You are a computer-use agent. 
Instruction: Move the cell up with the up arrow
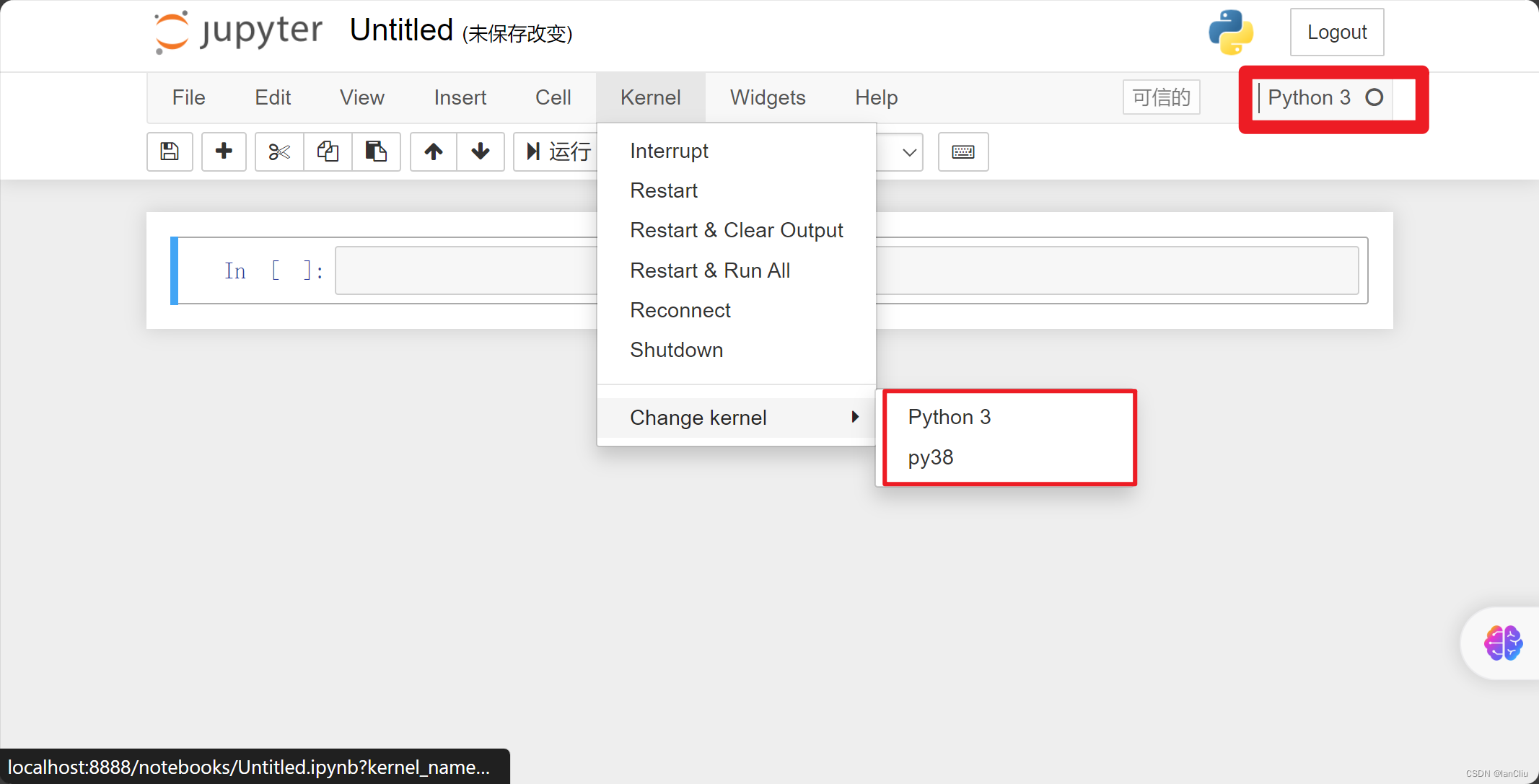(x=434, y=151)
